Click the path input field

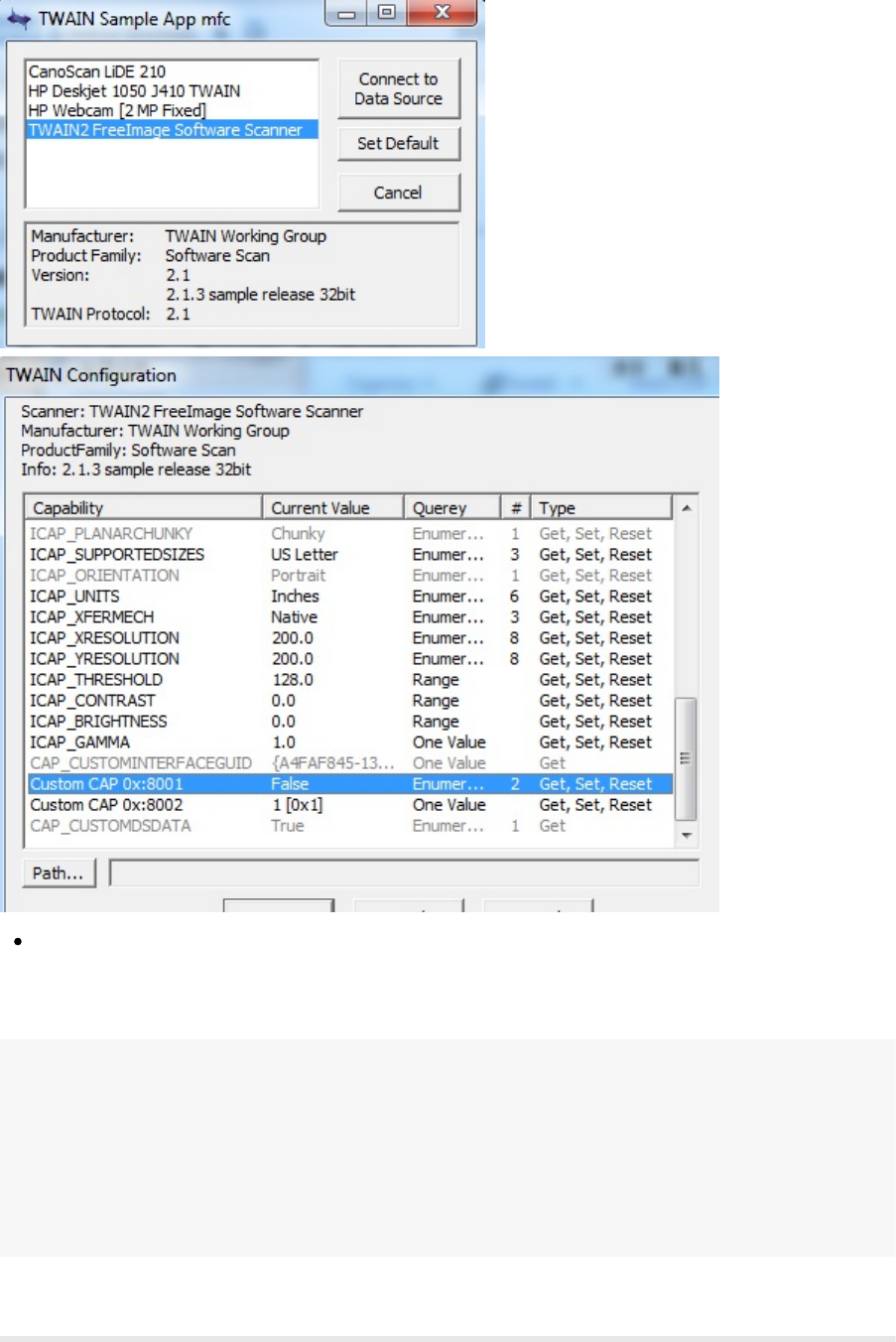404,873
